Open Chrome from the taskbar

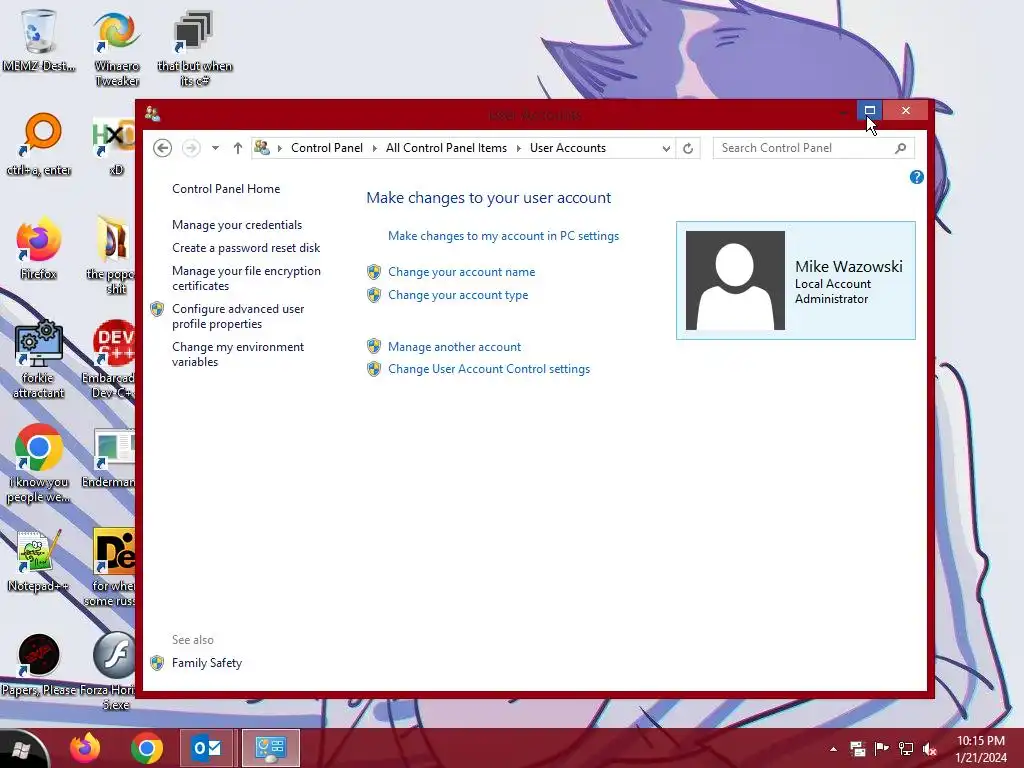coord(147,748)
